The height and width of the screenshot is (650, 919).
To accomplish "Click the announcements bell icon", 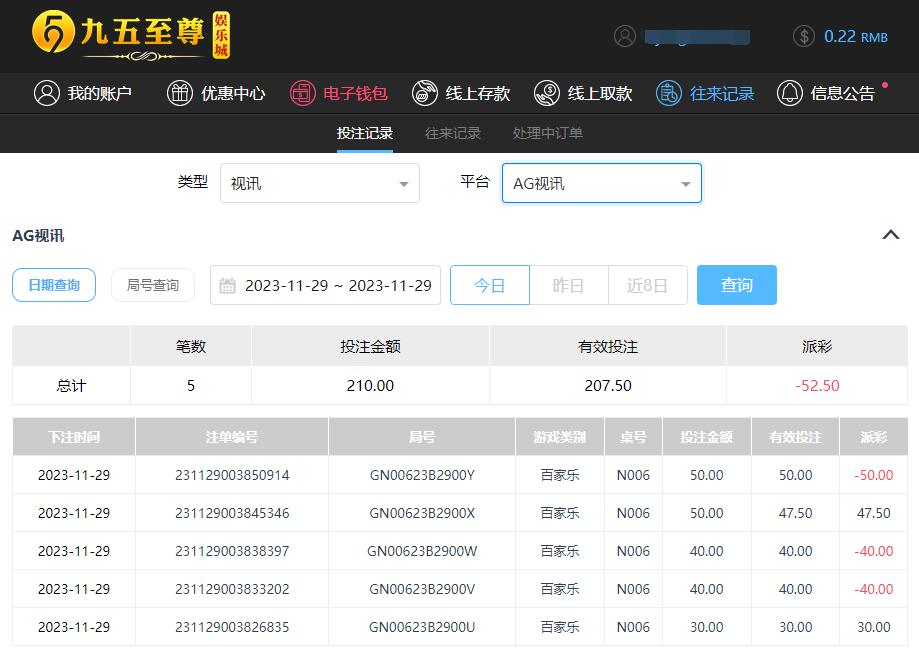I will click(x=790, y=93).
